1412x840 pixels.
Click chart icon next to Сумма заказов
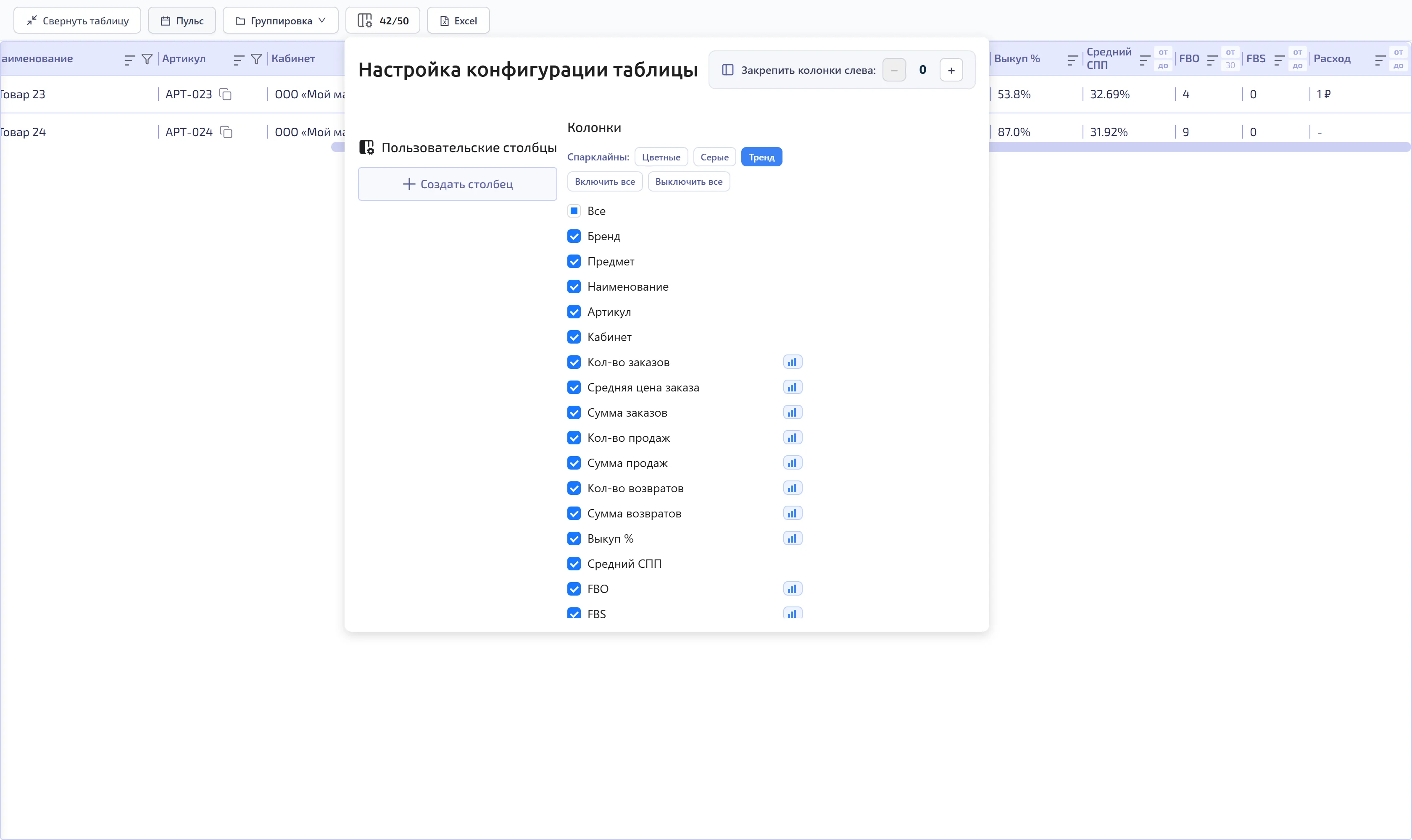(793, 412)
